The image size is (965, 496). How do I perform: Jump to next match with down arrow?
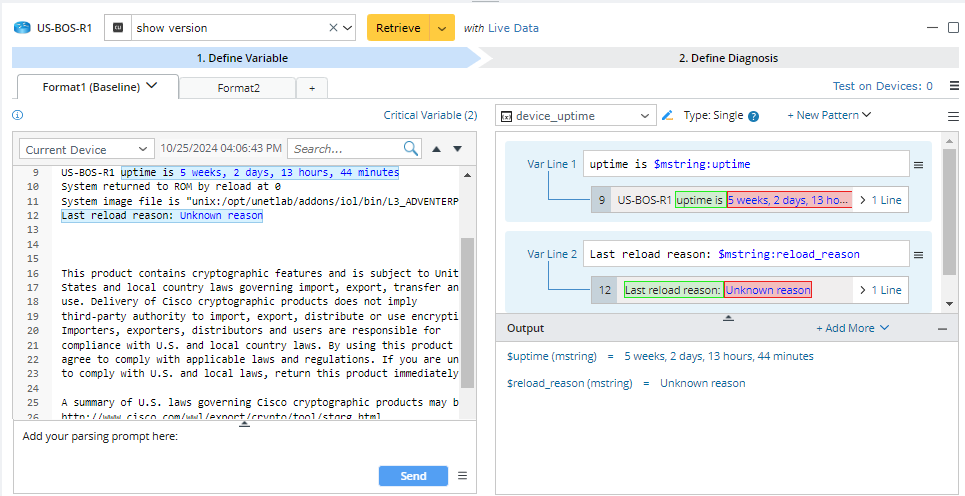click(458, 149)
